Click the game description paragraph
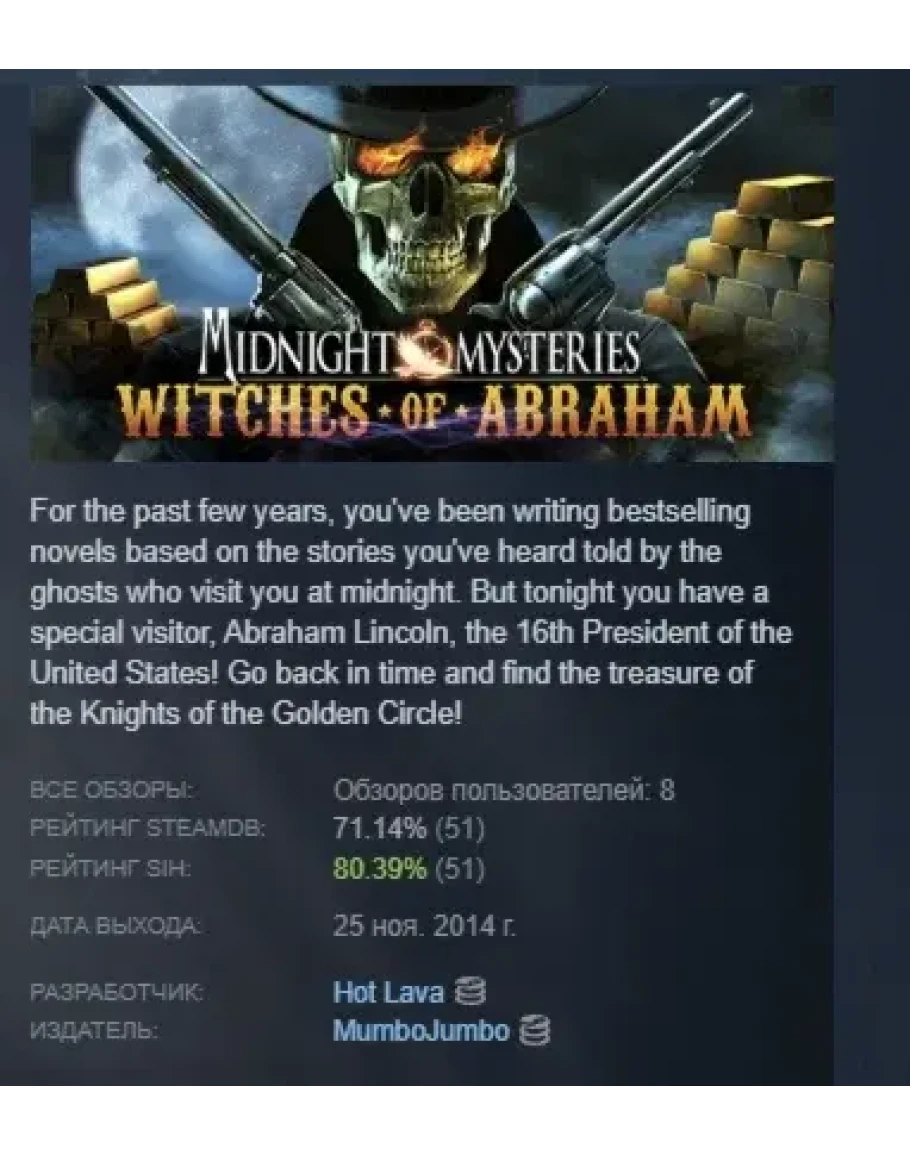 410,612
